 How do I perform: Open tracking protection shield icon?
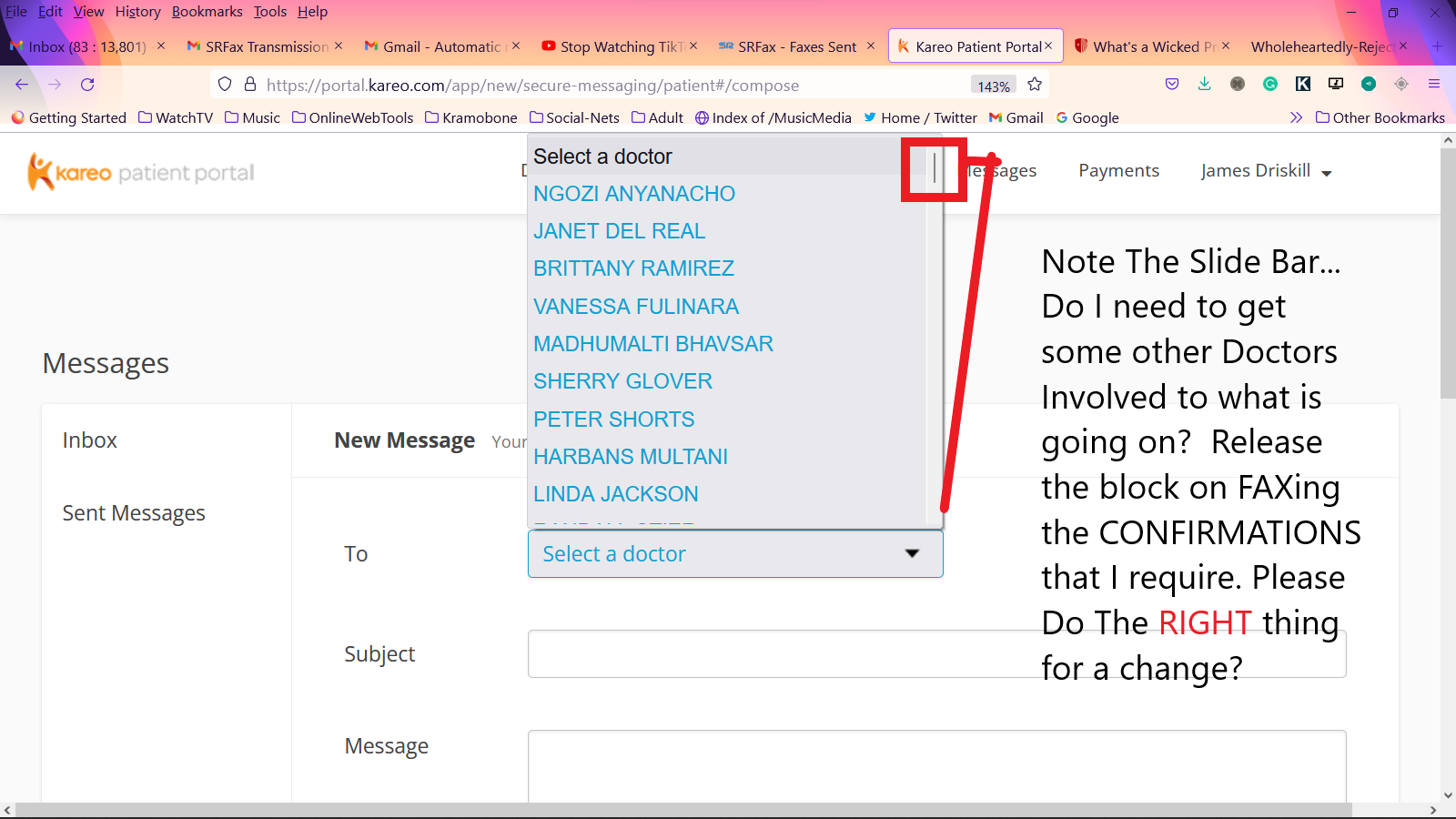tap(225, 85)
